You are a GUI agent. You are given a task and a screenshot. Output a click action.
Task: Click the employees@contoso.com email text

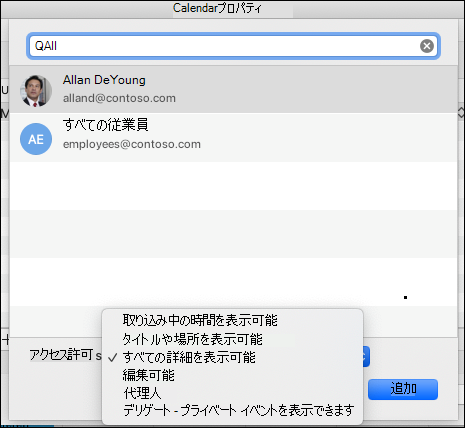click(132, 144)
